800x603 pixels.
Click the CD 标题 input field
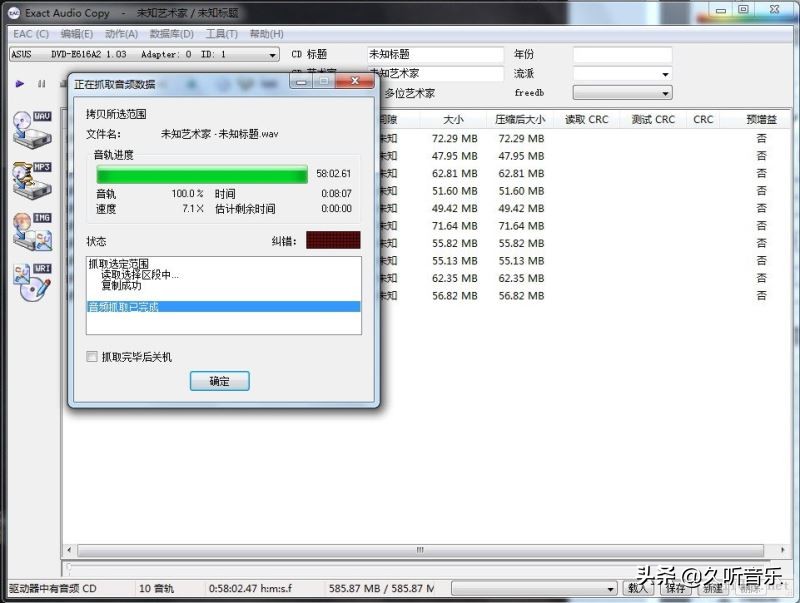point(435,54)
